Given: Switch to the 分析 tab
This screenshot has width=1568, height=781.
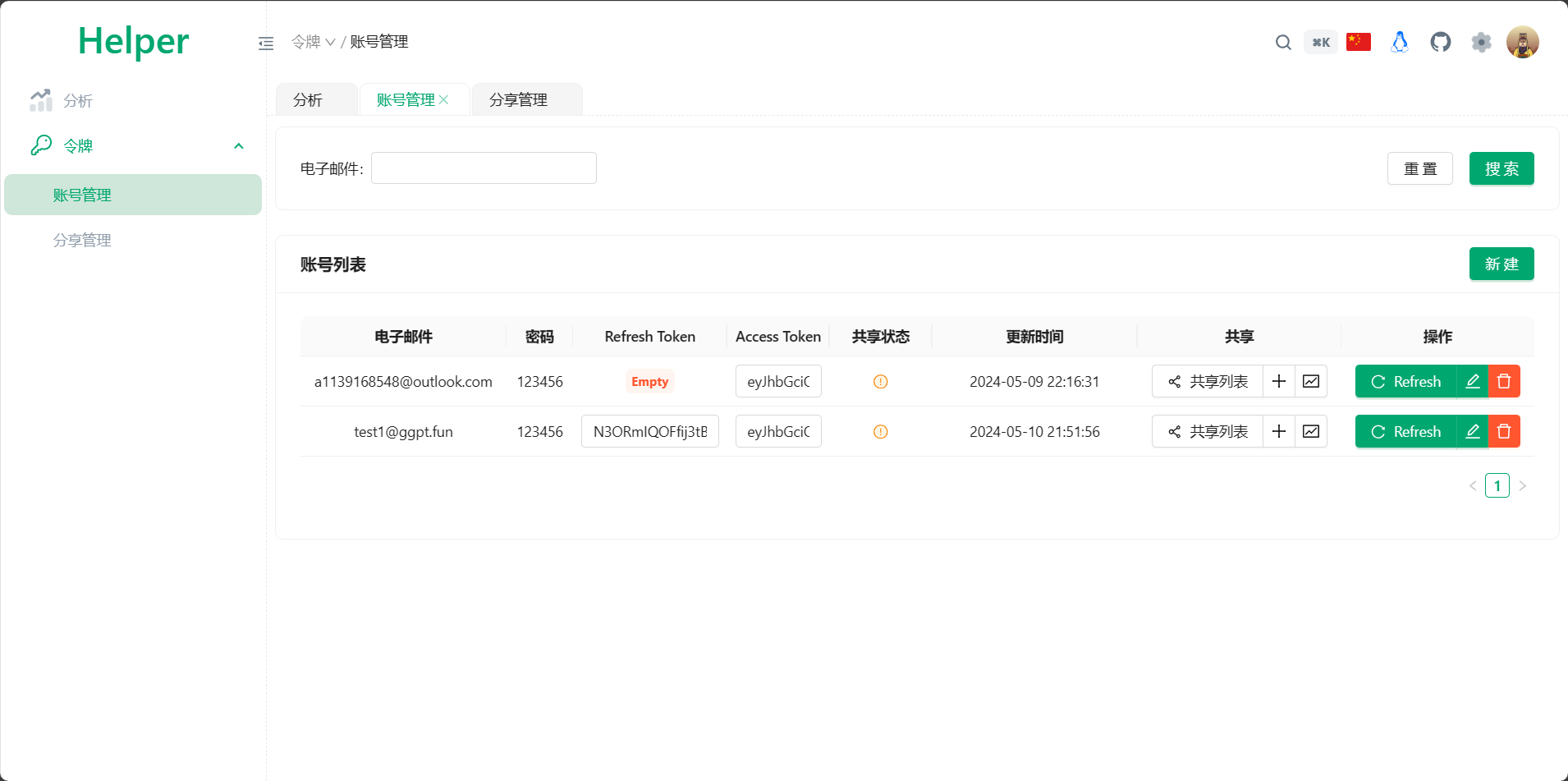Looking at the screenshot, I should 308,99.
